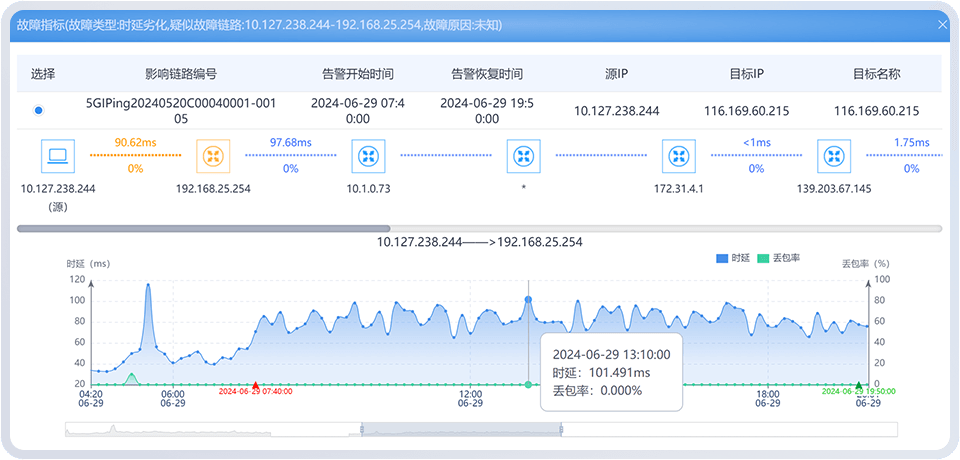Screen dimensions: 960x460
Task: Click the red alarm start marker on timeline
Action: (x=256, y=385)
